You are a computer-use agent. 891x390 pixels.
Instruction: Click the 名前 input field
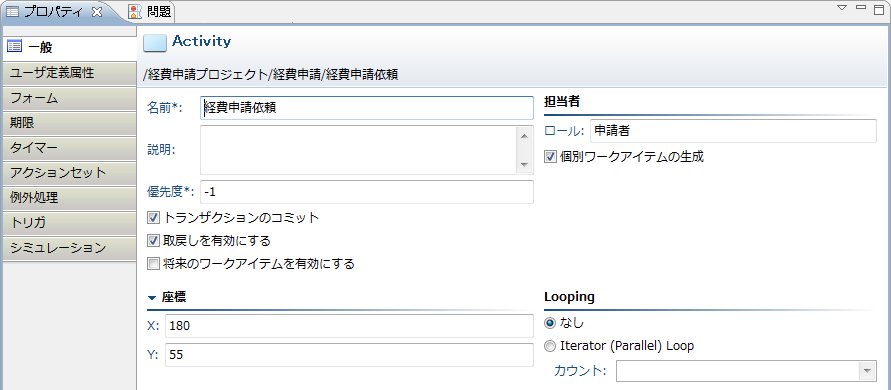[x=367, y=108]
